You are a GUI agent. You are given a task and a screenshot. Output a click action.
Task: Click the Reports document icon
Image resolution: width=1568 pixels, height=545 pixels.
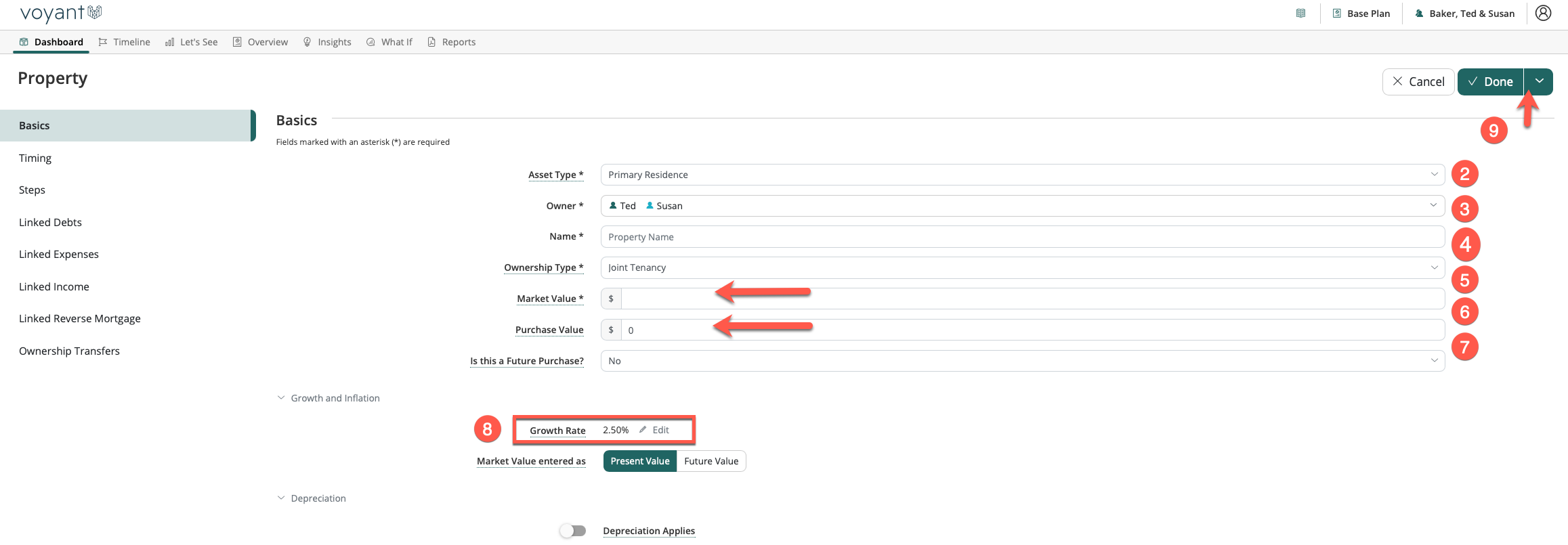click(431, 42)
